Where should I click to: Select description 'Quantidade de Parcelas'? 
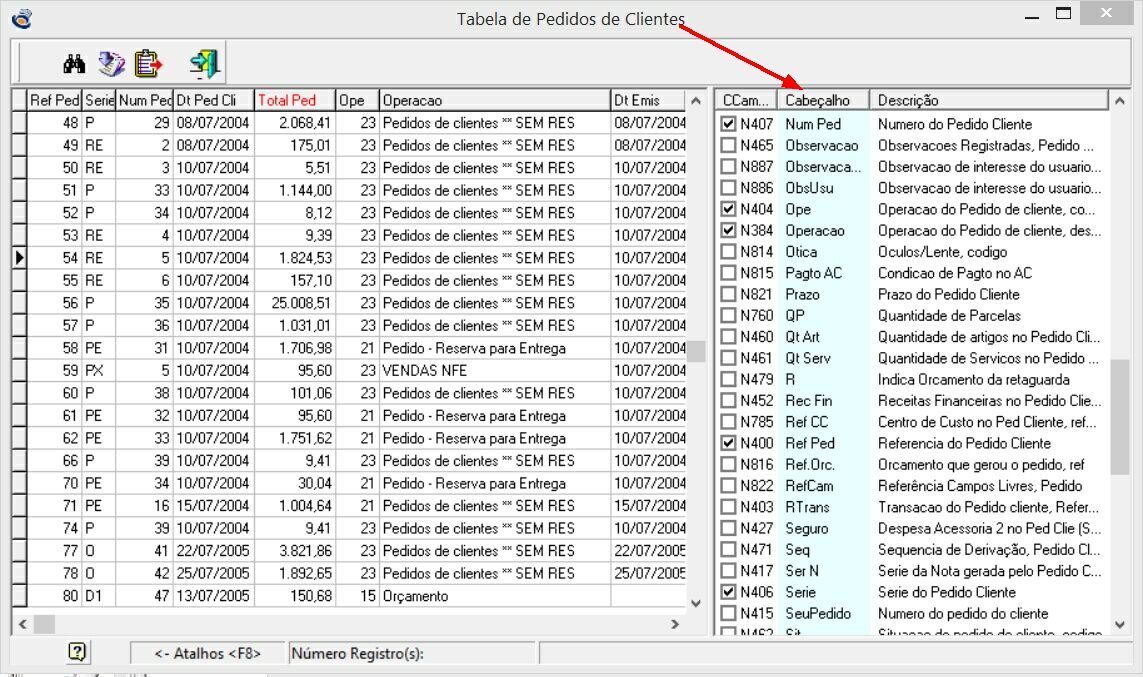[948, 316]
